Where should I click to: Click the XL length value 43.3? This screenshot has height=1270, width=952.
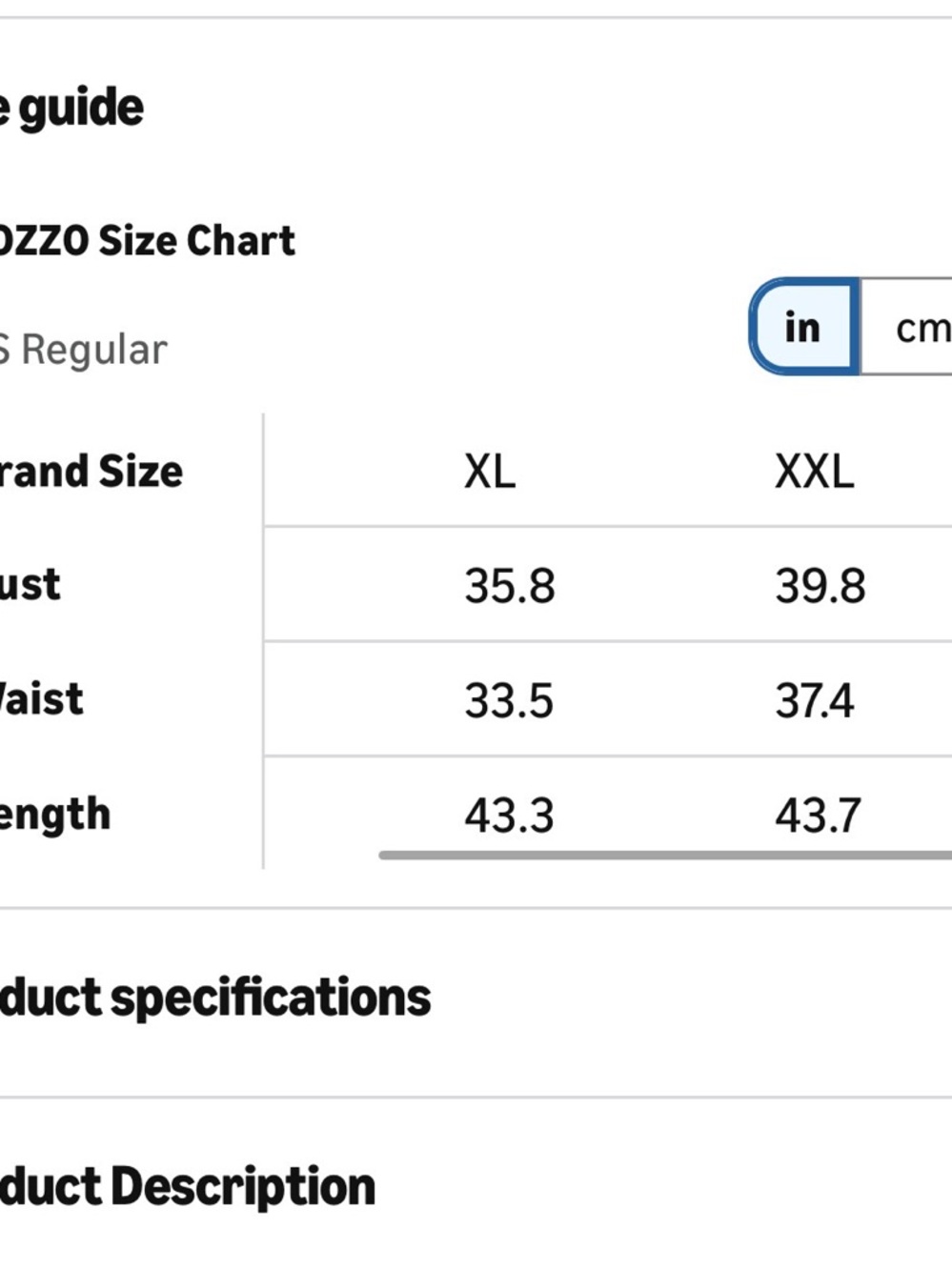coord(509,816)
